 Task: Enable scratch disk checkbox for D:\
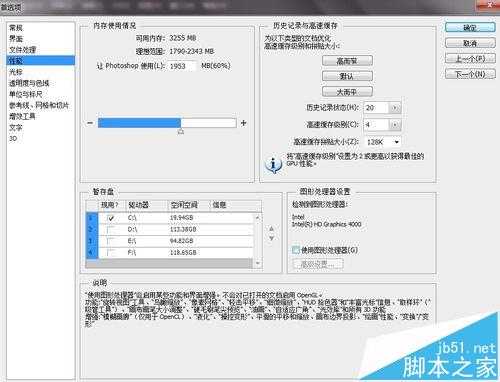pyautogui.click(x=111, y=229)
